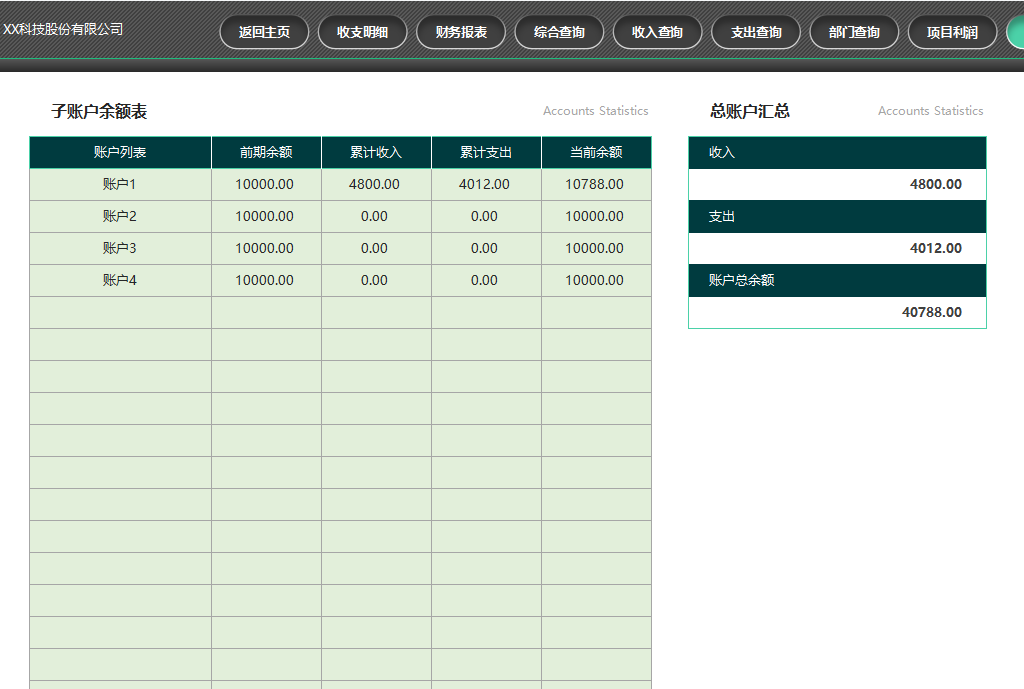The width and height of the screenshot is (1024, 689).
Task: Select the 4800.00 cell in 账户1 row
Action: pyautogui.click(x=375, y=185)
